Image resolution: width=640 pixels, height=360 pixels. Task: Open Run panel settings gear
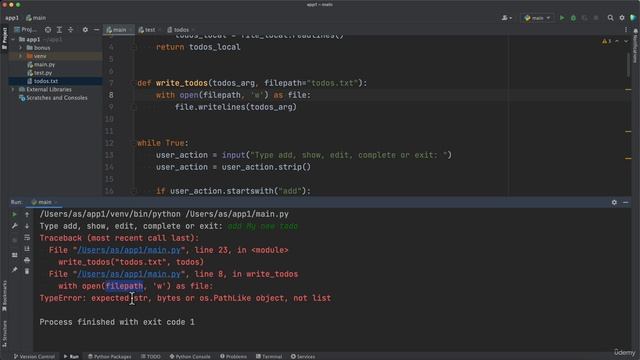pyautogui.click(x=614, y=202)
